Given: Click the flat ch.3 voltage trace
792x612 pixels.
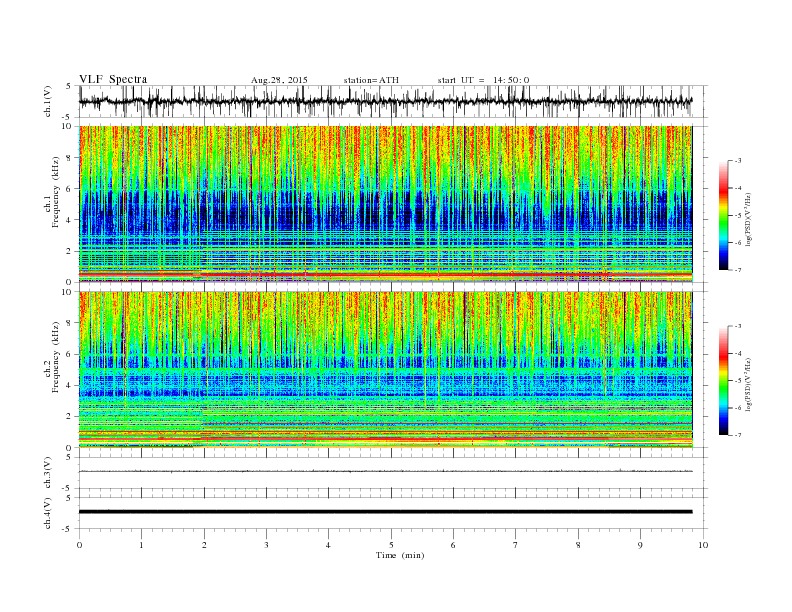Looking at the screenshot, I should tap(386, 471).
